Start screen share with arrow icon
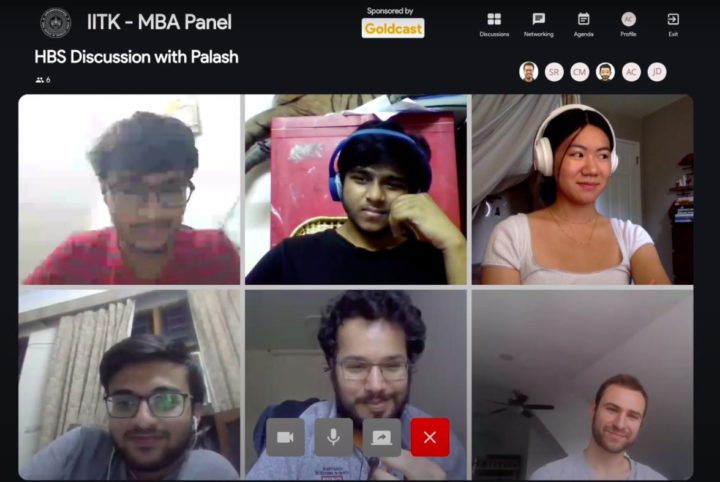720x482 pixels. (x=382, y=437)
